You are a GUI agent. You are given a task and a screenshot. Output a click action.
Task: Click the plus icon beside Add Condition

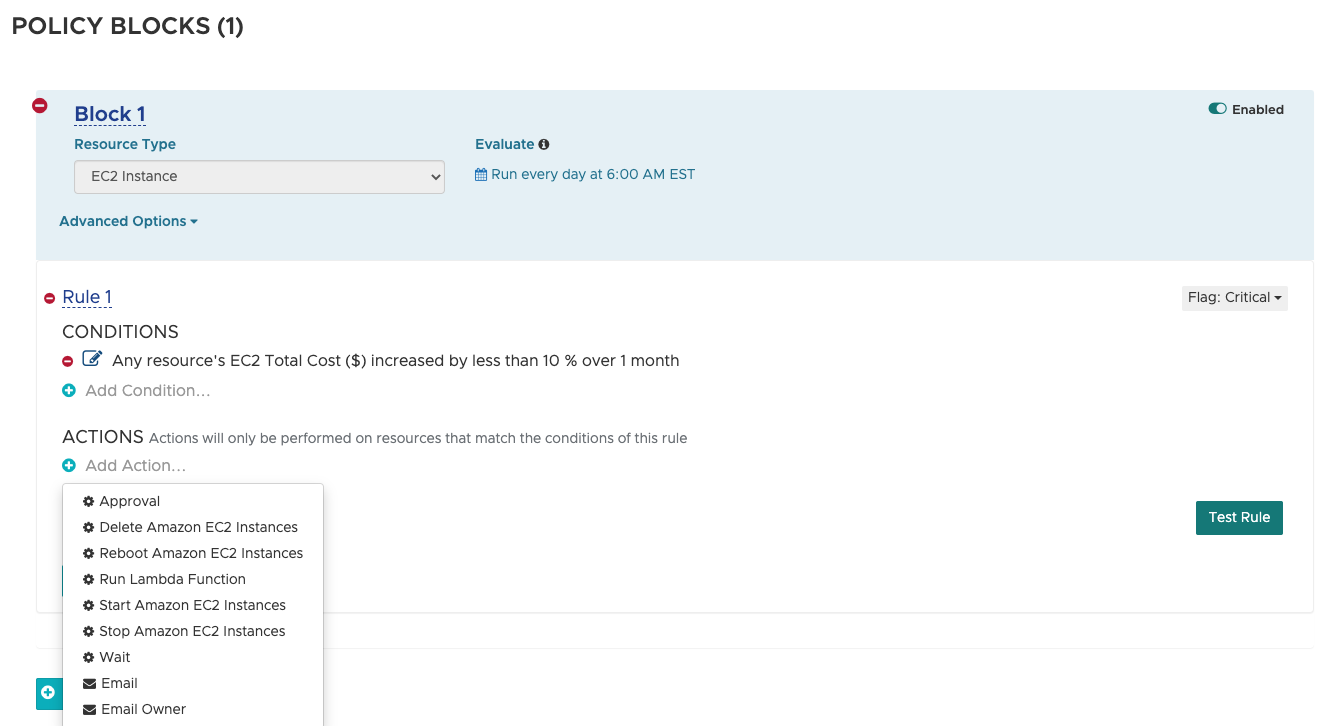tap(69, 391)
